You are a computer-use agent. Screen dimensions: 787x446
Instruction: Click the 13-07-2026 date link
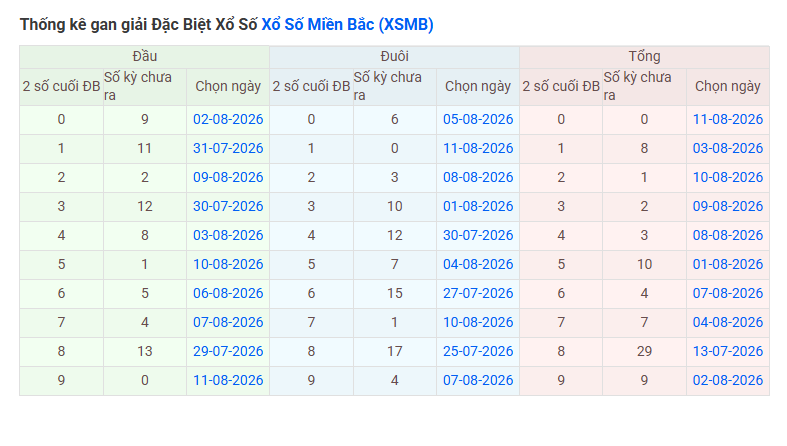click(728, 351)
